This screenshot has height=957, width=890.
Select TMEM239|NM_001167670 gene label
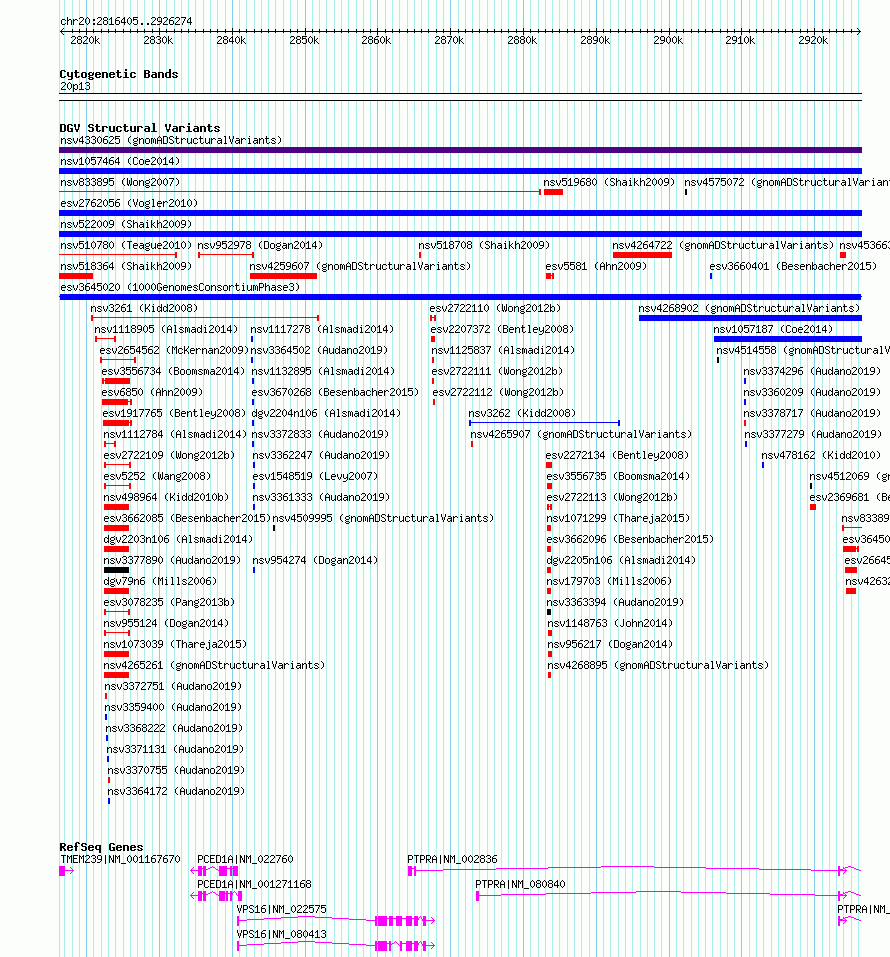click(120, 859)
